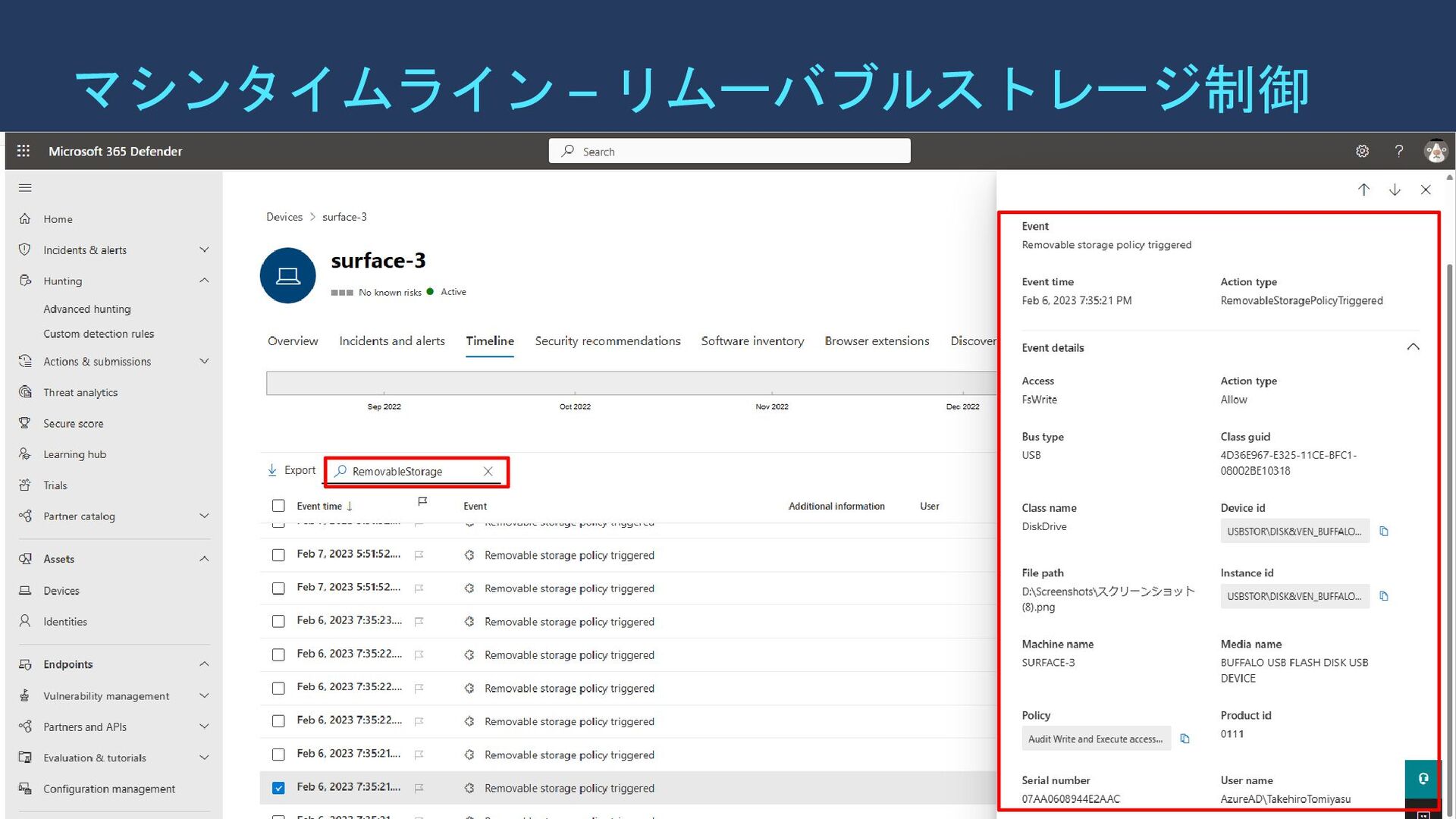This screenshot has width=1456, height=819.
Task: Check the third Feb 6 7:35:22 row
Action: click(x=278, y=721)
